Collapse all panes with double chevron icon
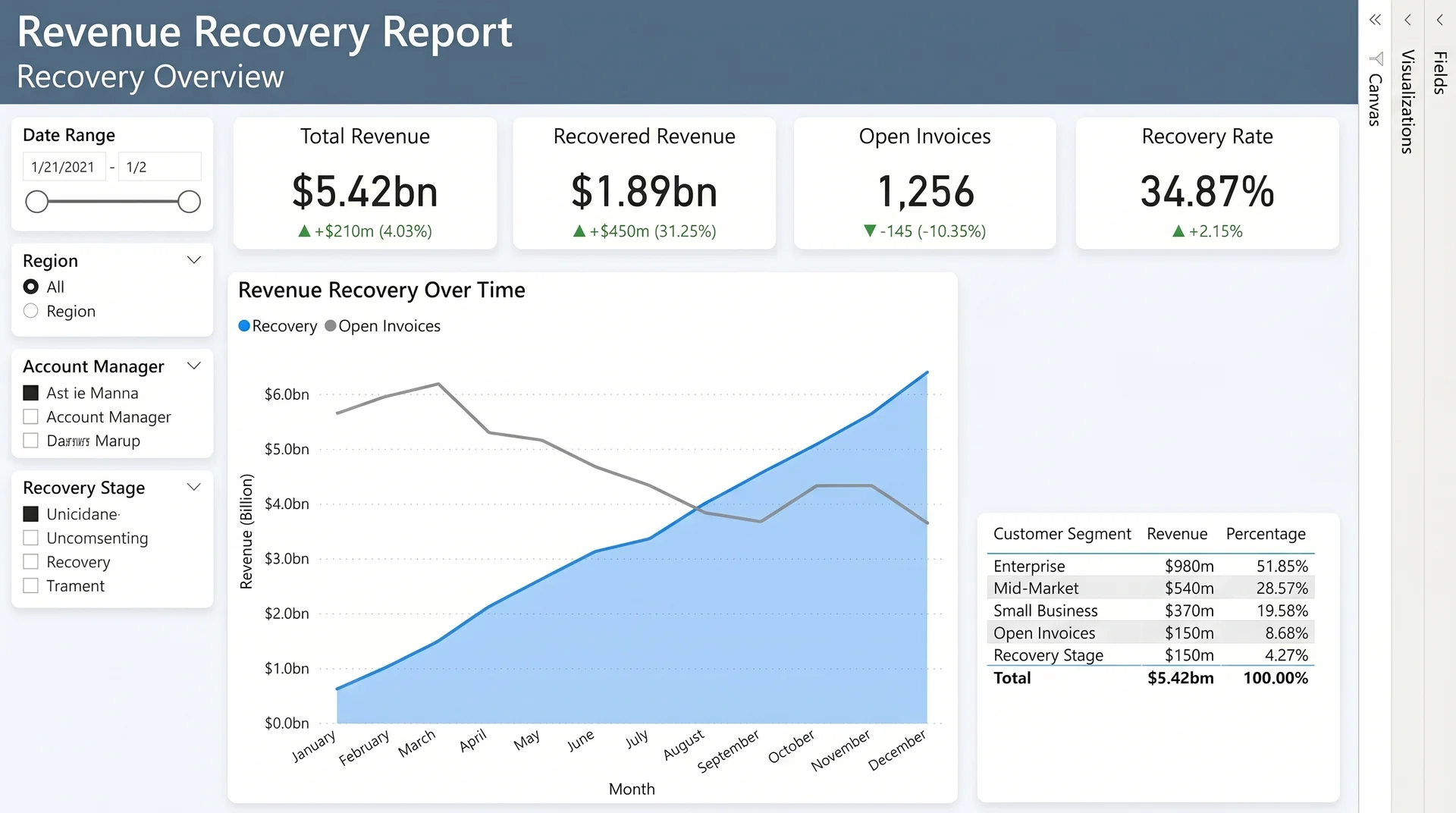 click(x=1375, y=20)
